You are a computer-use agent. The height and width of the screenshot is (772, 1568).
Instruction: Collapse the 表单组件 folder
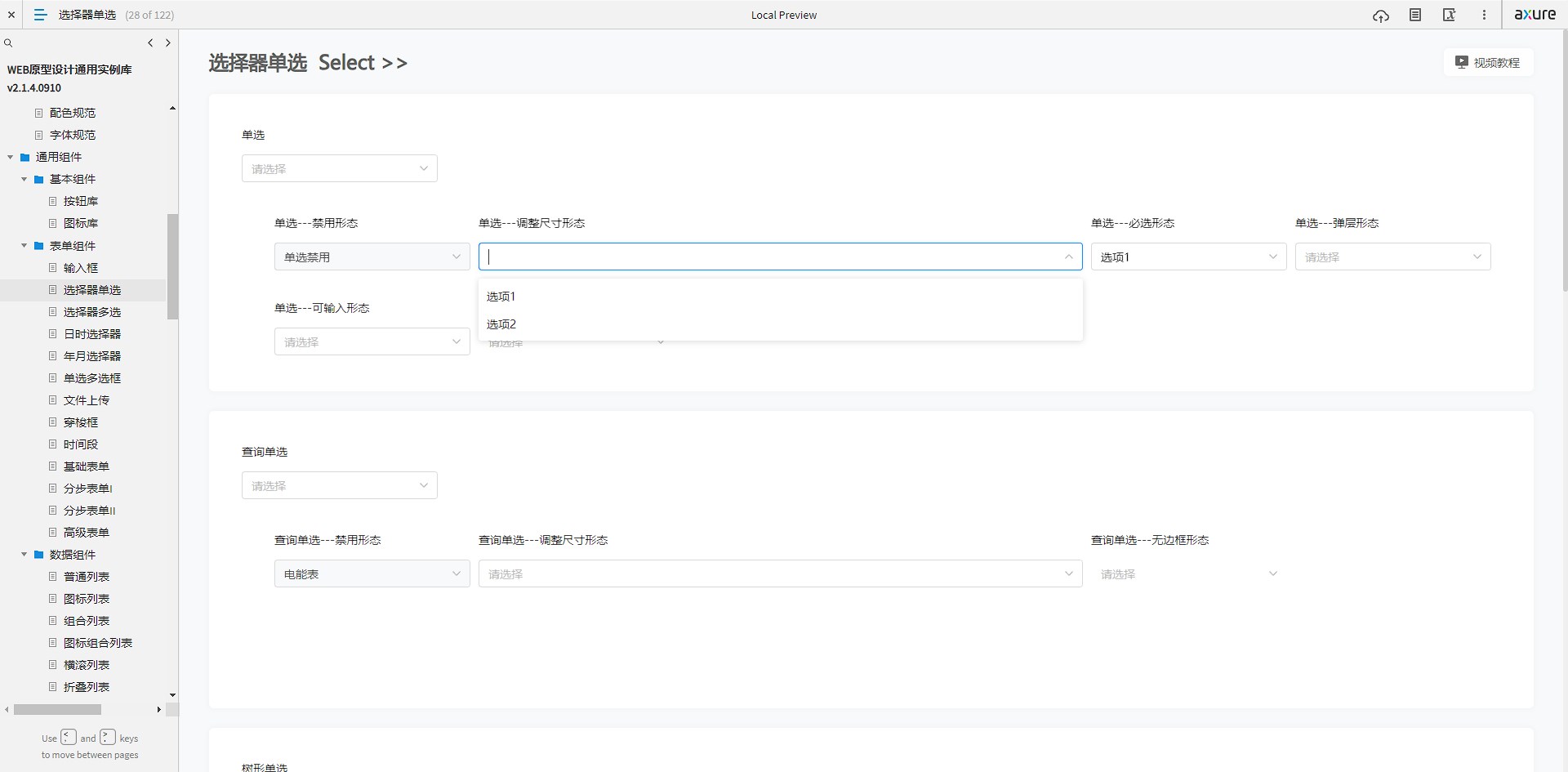coord(24,246)
